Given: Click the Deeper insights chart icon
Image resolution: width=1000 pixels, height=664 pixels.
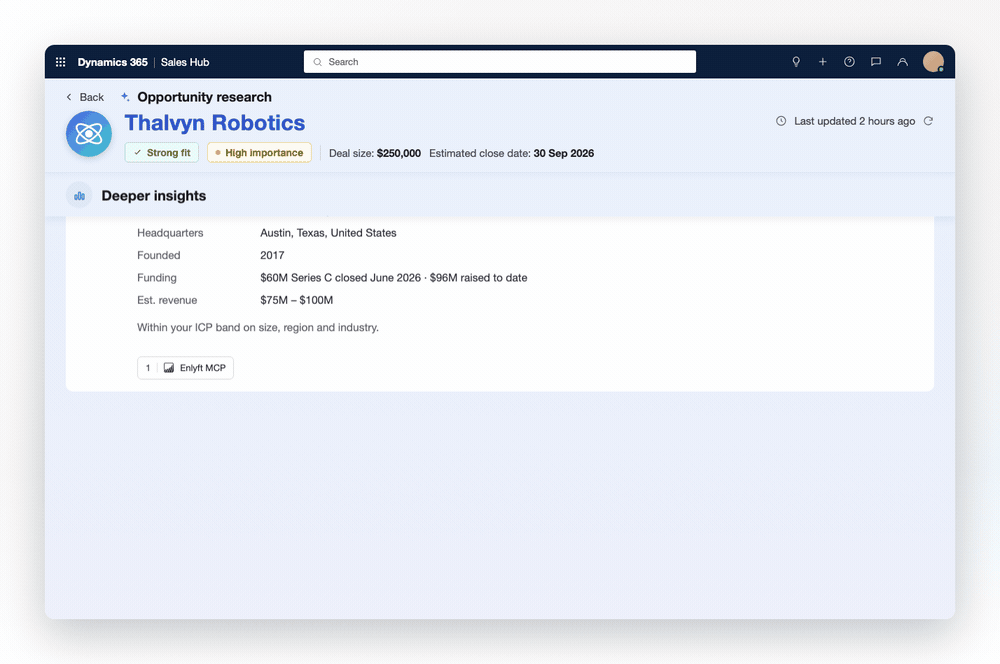Looking at the screenshot, I should pos(79,196).
